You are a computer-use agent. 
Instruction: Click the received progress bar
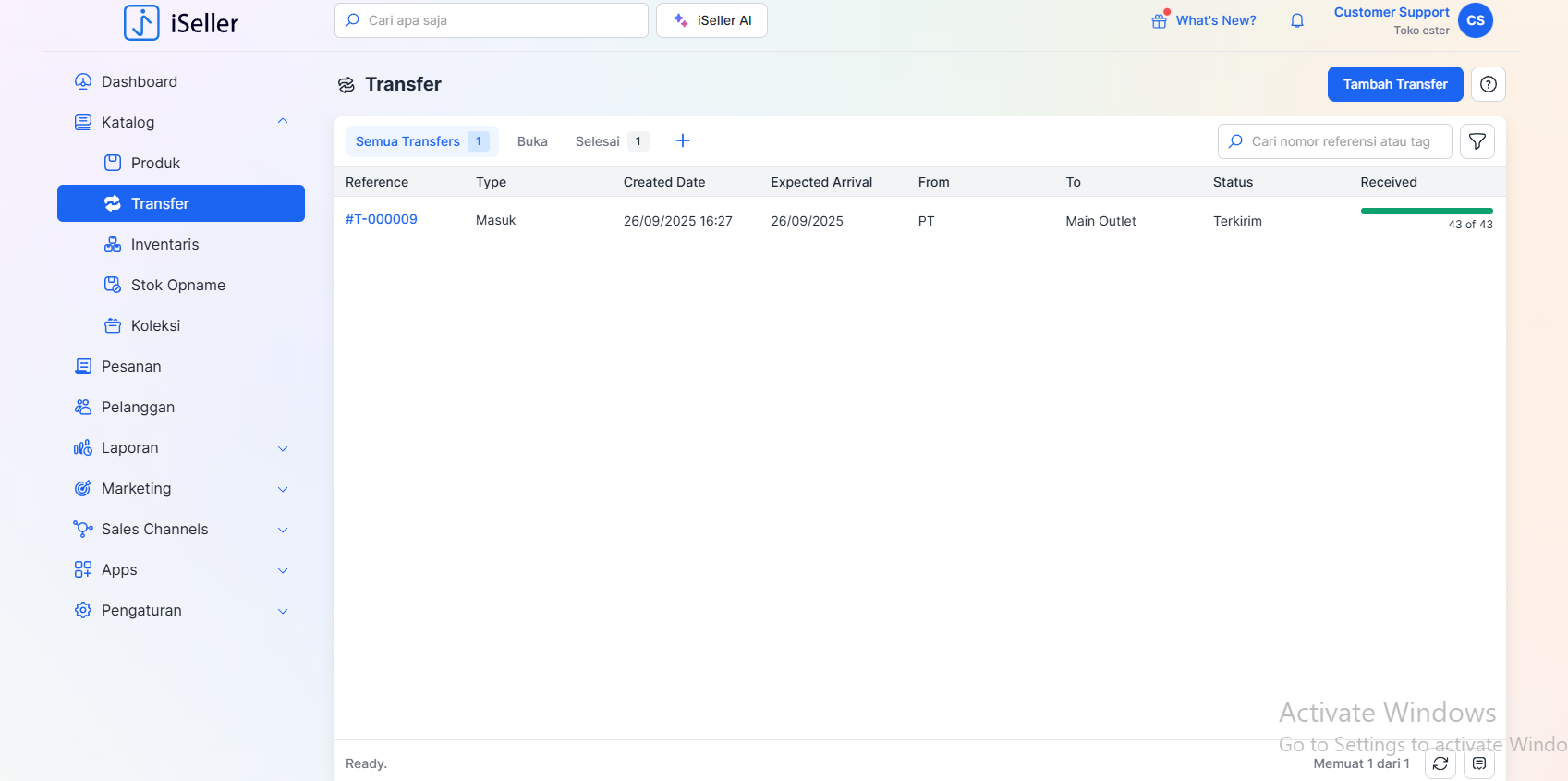(x=1426, y=211)
